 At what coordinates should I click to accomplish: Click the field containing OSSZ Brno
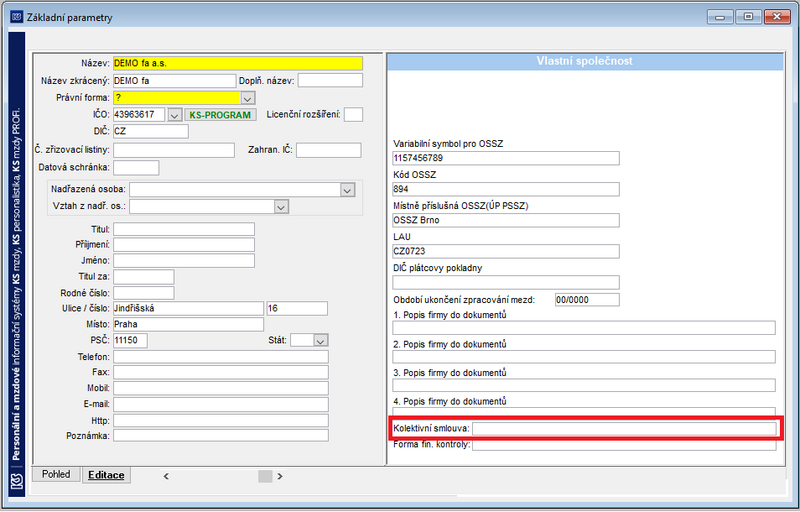click(x=506, y=220)
